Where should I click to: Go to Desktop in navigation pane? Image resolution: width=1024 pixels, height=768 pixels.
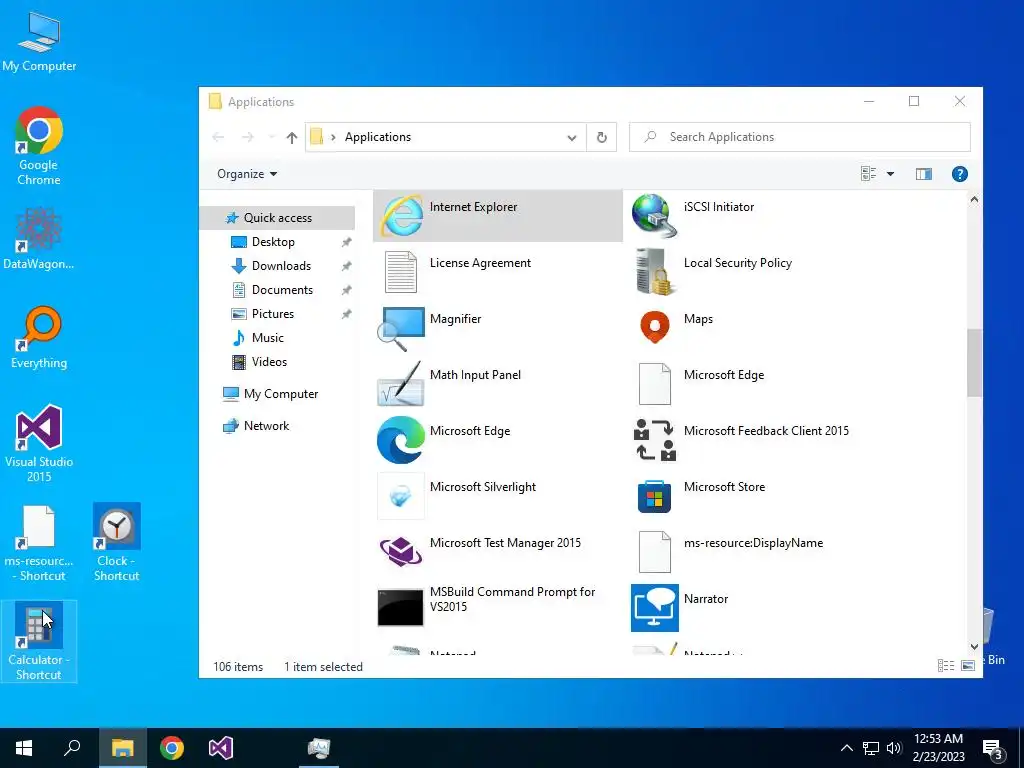click(273, 242)
